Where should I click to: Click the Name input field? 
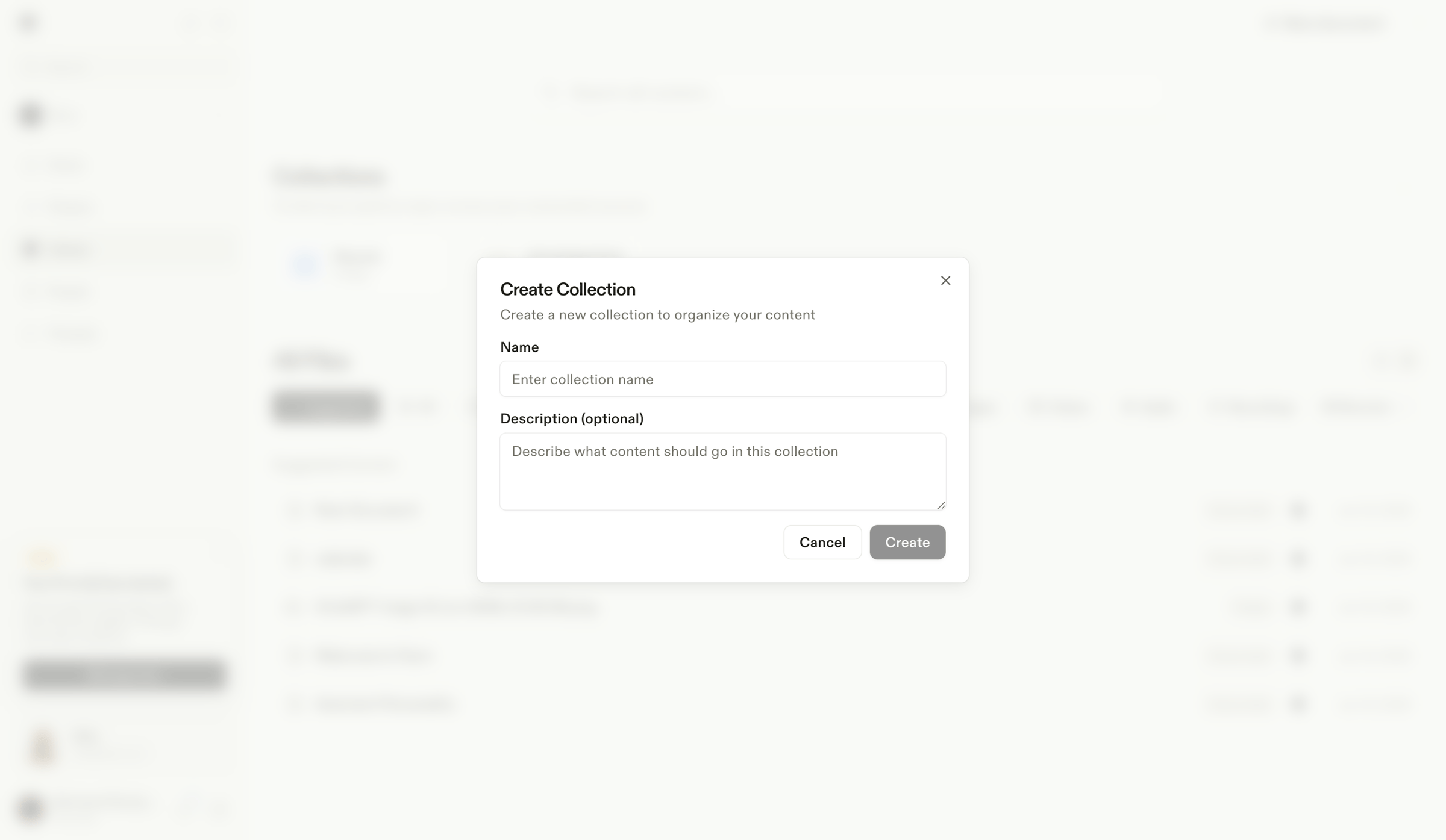click(722, 379)
